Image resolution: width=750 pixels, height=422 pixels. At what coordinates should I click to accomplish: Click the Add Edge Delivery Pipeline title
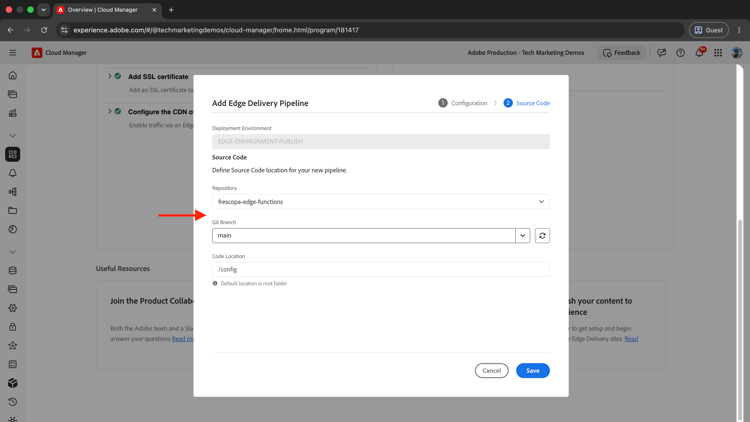260,103
